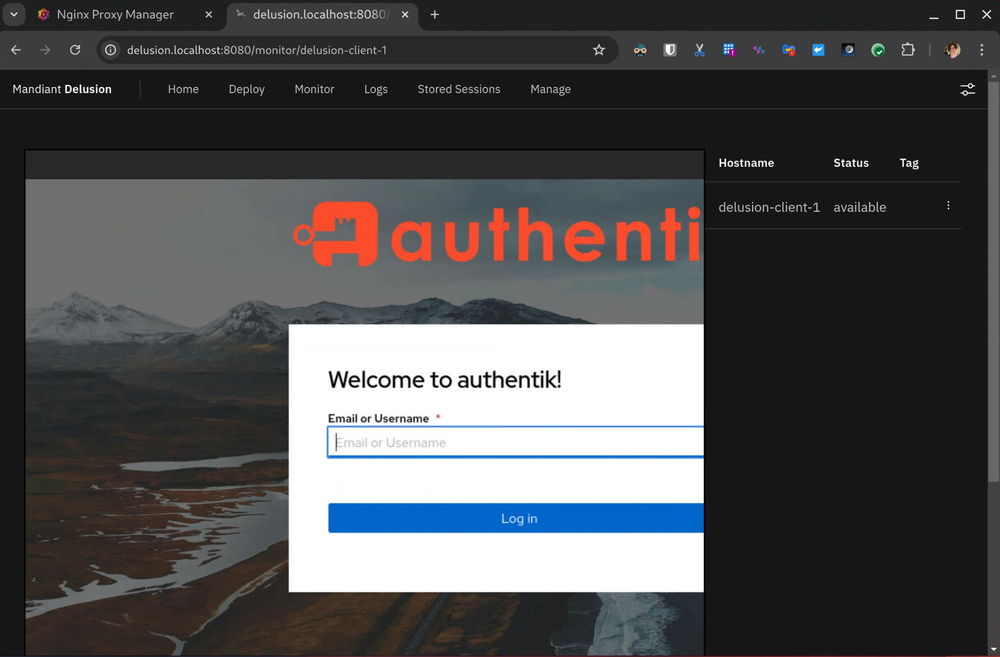This screenshot has height=657, width=1000.
Task: Open the glasses-face extension icon
Action: coord(640,50)
